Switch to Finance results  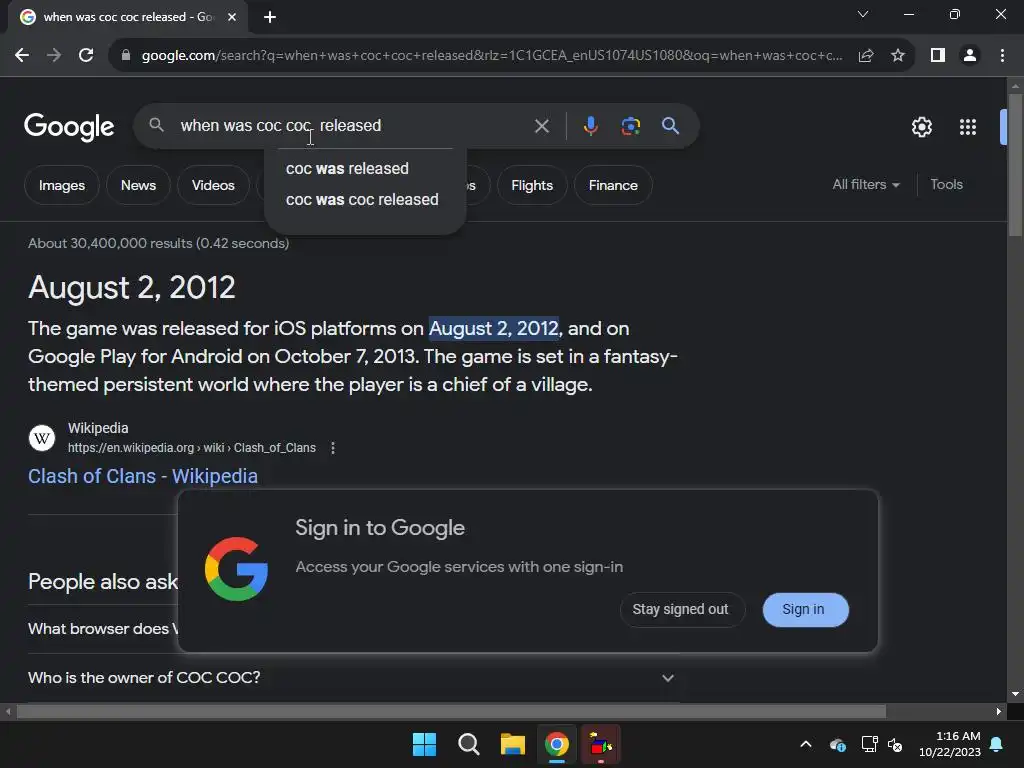[x=613, y=185]
